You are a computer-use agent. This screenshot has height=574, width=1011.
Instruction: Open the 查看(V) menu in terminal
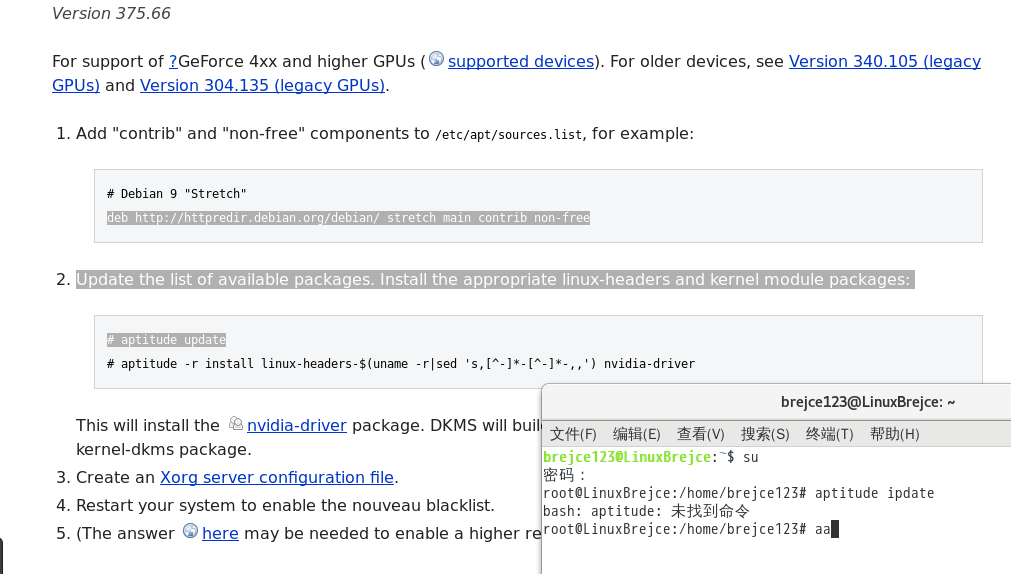[x=700, y=434]
